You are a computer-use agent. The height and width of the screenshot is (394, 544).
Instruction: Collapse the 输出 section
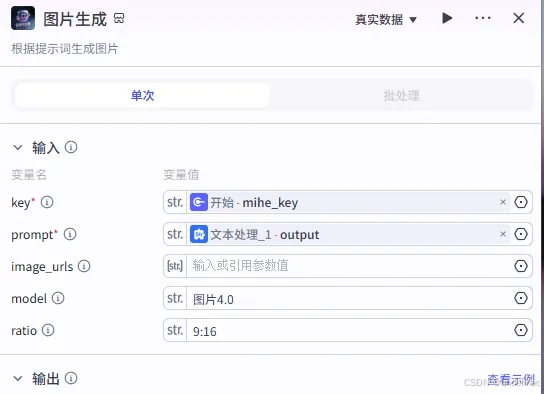[x=18, y=378]
